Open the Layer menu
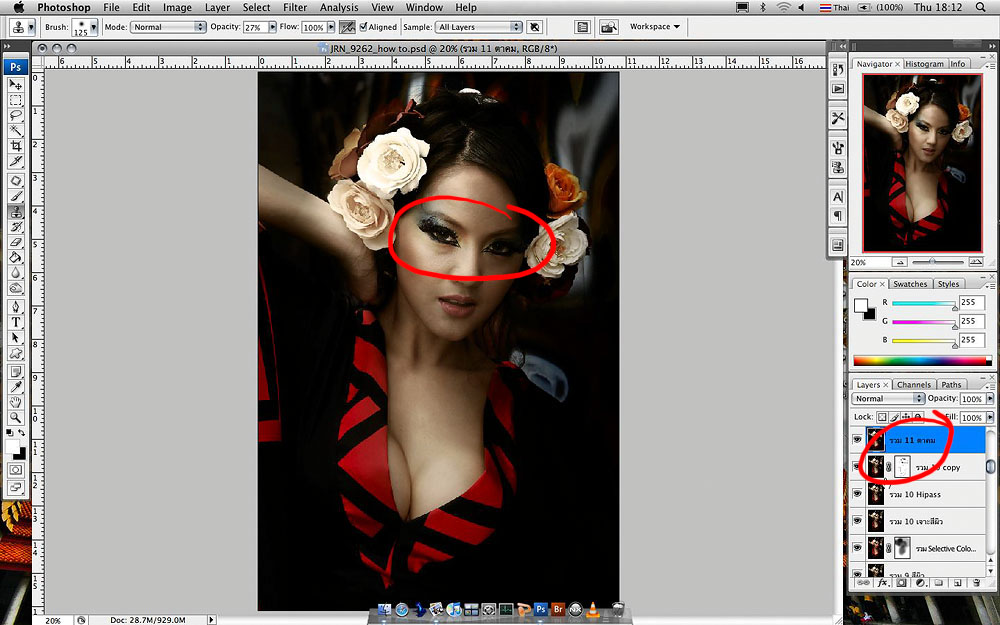Viewport: 1000px width, 625px height. pyautogui.click(x=217, y=7)
